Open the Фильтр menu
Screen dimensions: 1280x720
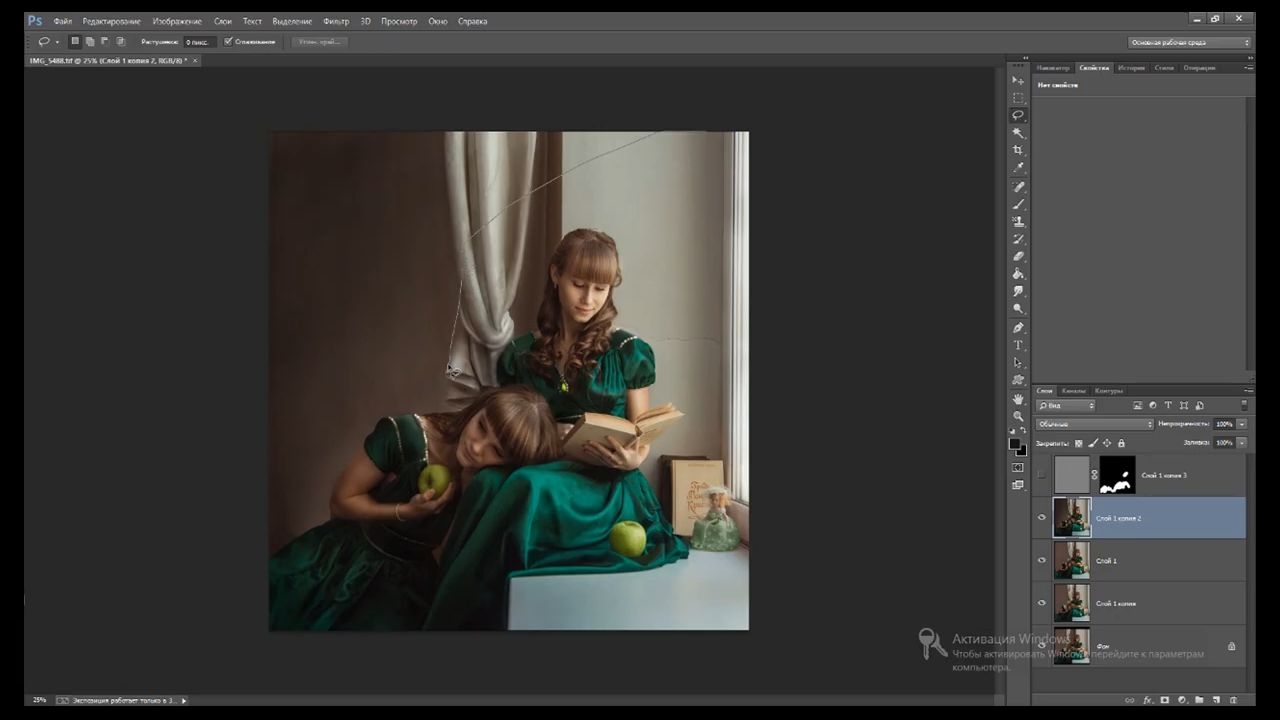tap(336, 21)
